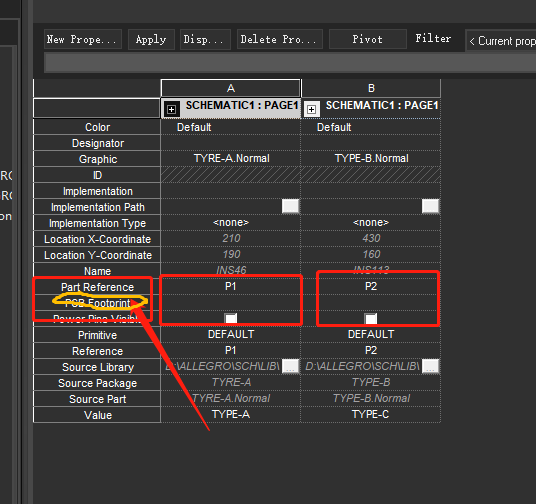Image resolution: width=536 pixels, height=504 pixels.
Task: Select the PCB Footprint row header
Action: click(x=97, y=303)
